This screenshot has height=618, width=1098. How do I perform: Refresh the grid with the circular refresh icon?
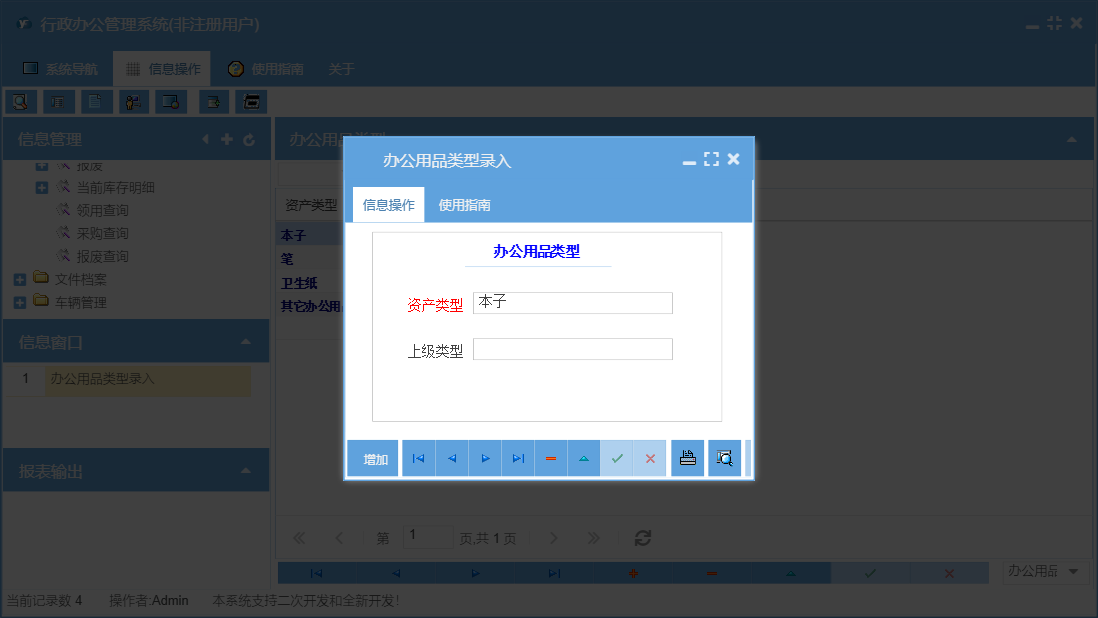(642, 537)
